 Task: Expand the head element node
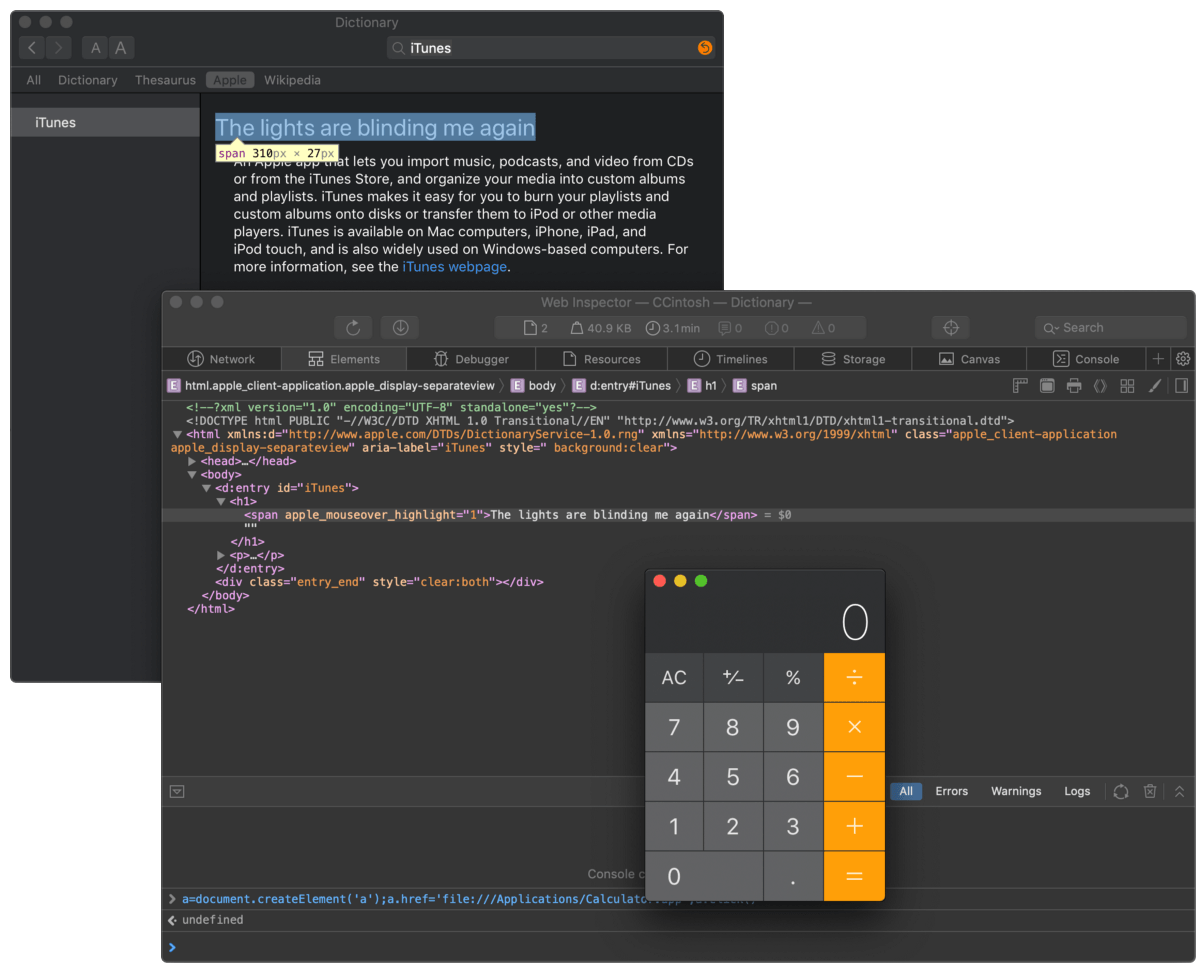coord(192,462)
